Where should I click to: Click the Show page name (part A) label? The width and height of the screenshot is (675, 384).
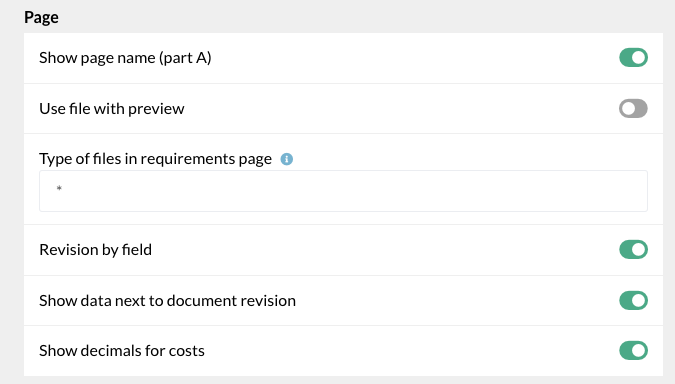click(125, 58)
